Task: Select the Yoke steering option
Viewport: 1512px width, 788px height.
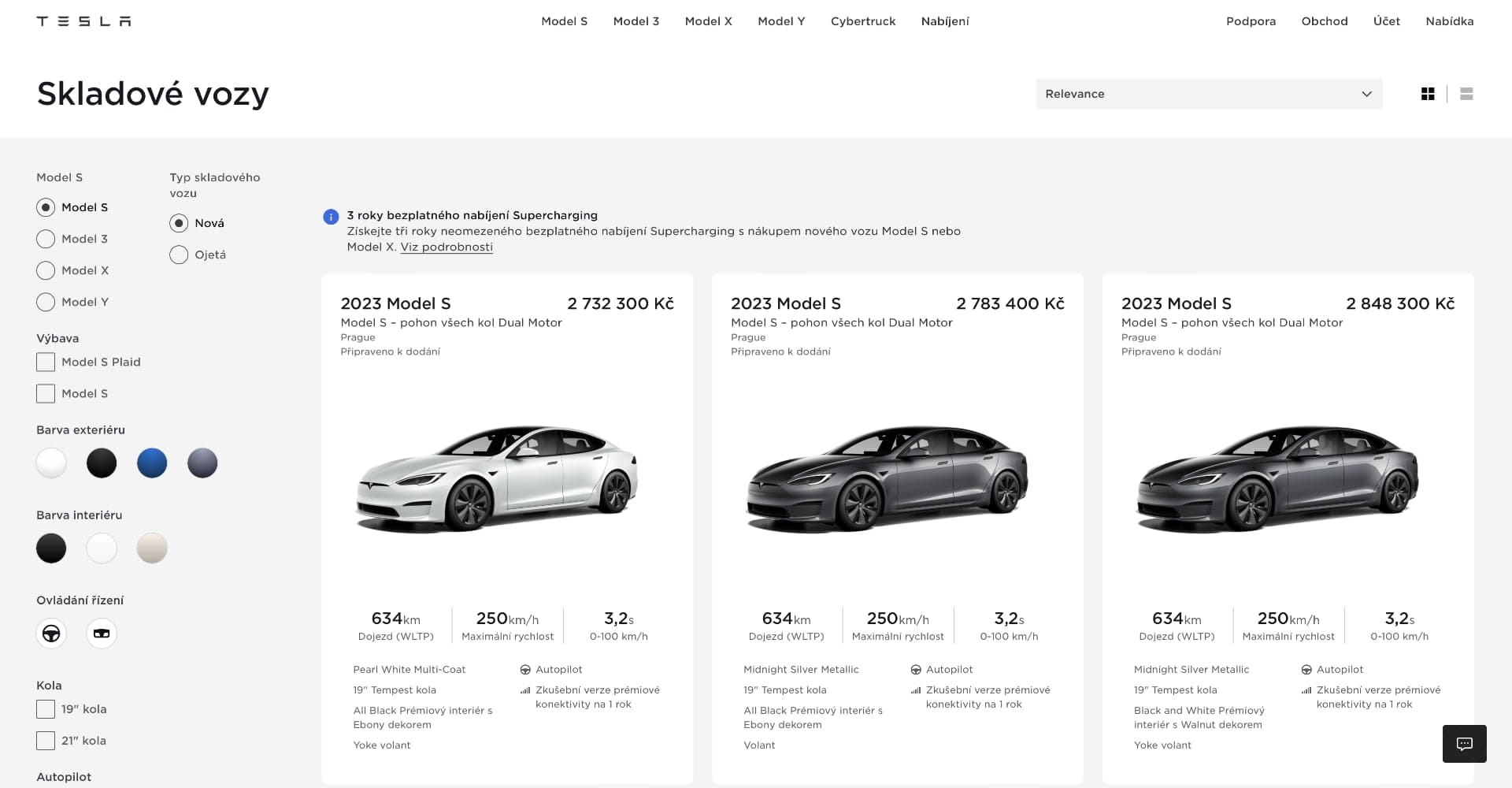Action: click(102, 634)
